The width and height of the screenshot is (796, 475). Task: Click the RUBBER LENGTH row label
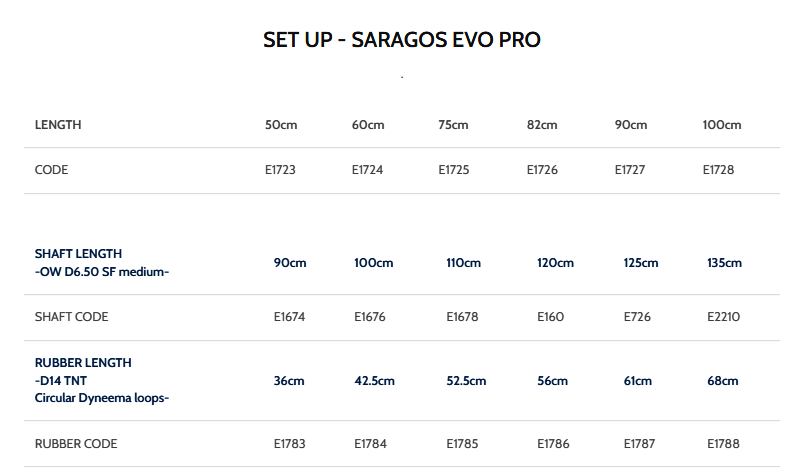click(83, 362)
